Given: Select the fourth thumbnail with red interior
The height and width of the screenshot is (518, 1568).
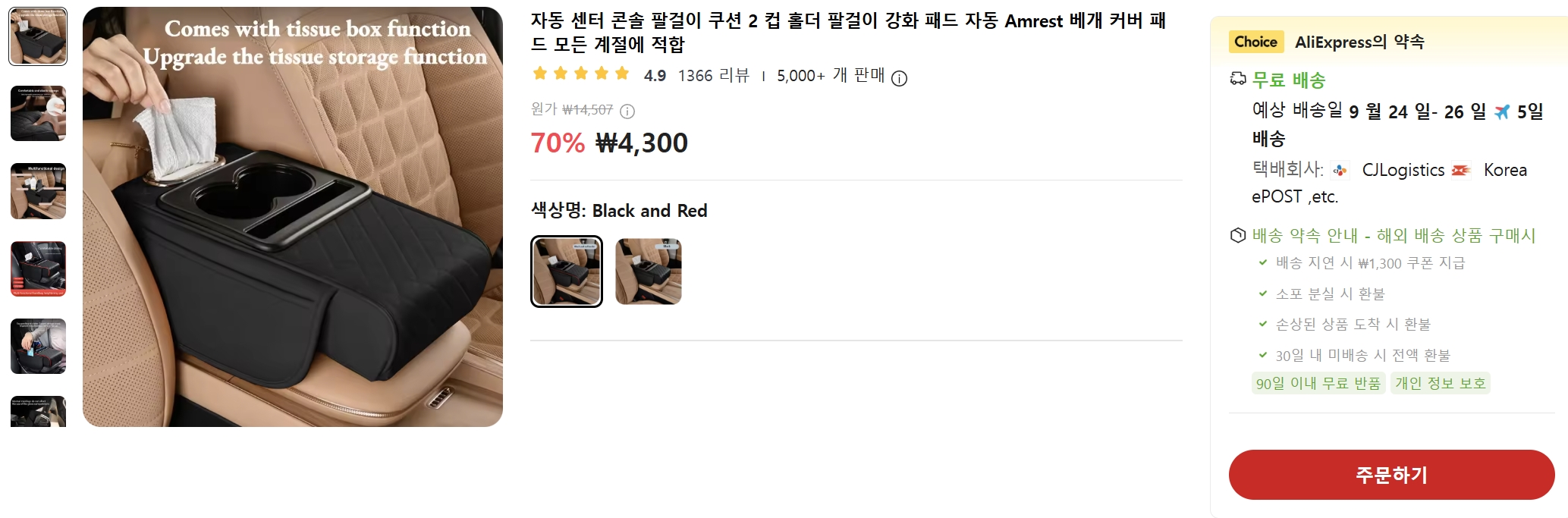Looking at the screenshot, I should pyautogui.click(x=38, y=269).
